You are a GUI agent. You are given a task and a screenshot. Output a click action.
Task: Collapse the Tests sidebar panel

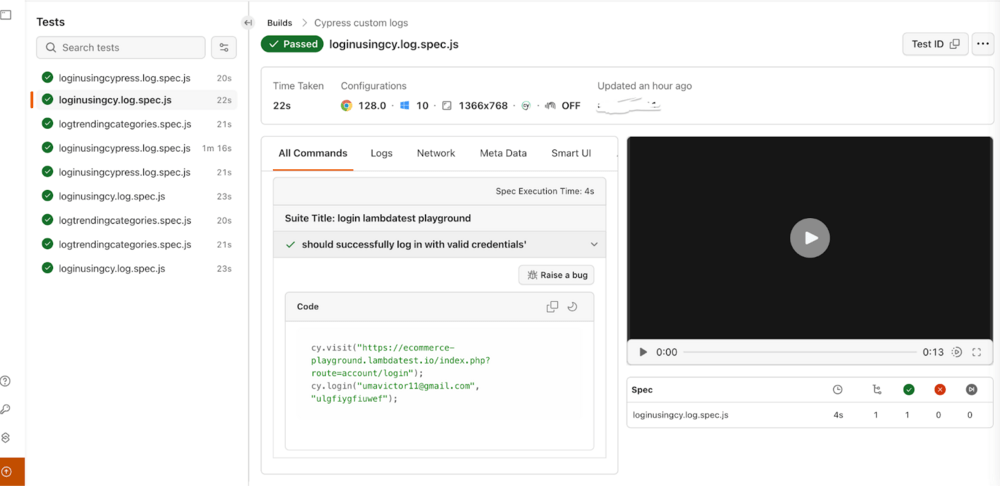pos(248,23)
